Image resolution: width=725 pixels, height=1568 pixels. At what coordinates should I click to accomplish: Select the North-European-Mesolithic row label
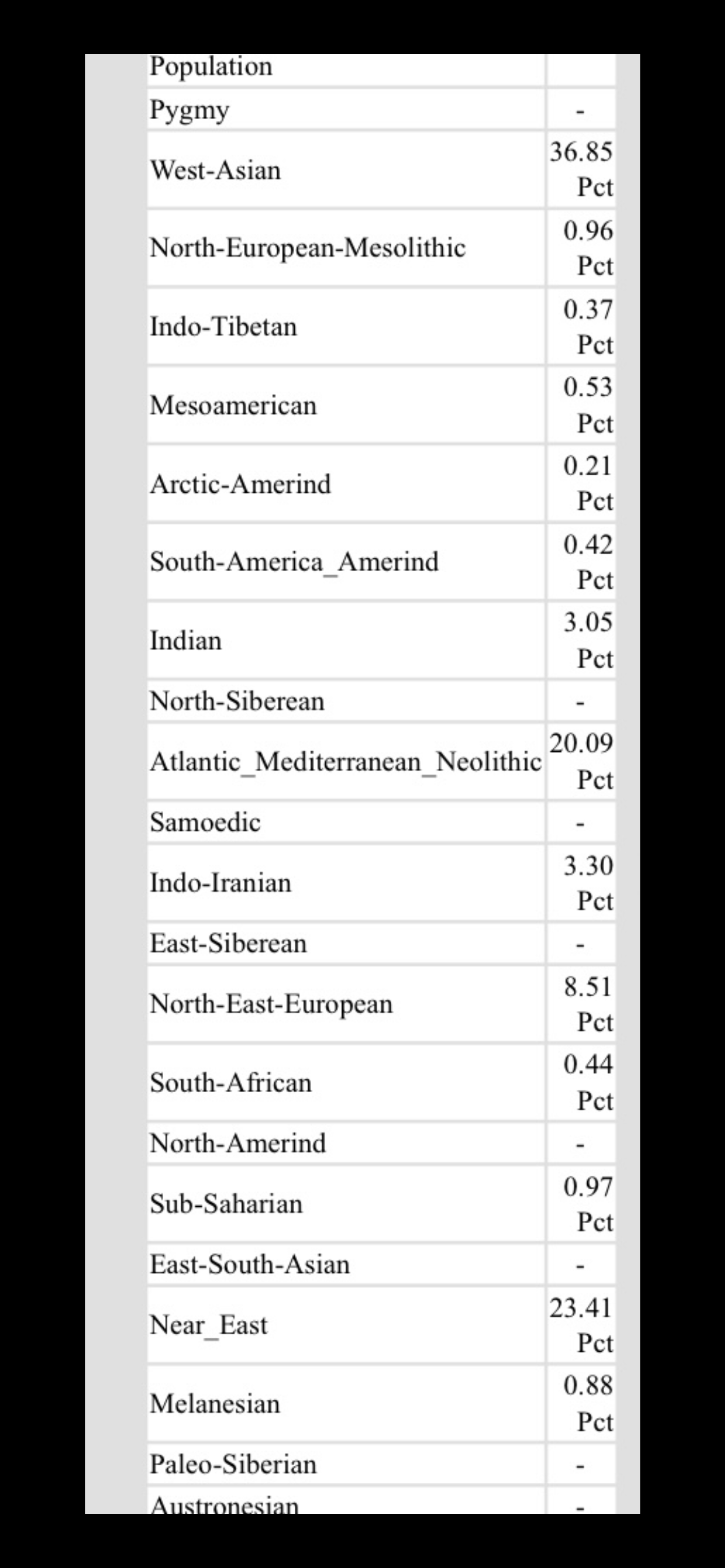tap(307, 248)
